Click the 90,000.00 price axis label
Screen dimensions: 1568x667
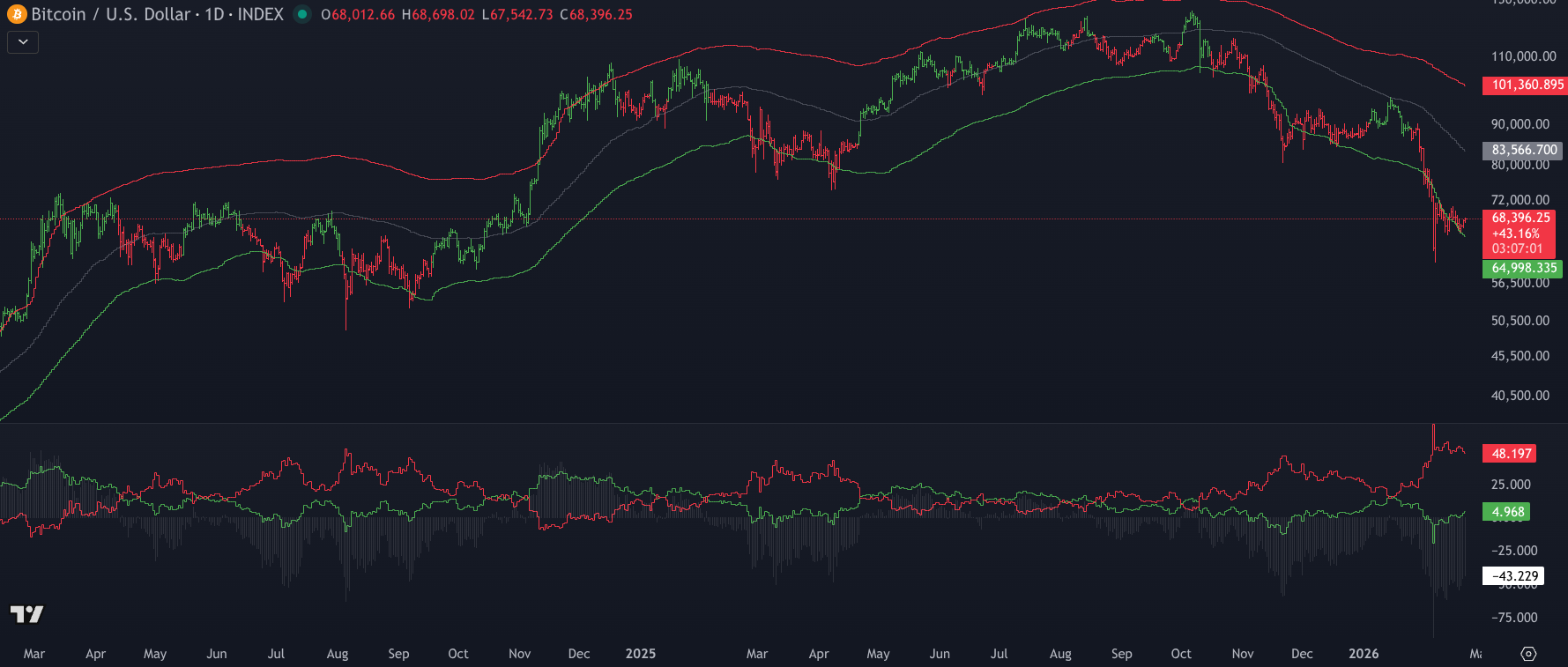[x=1520, y=124]
